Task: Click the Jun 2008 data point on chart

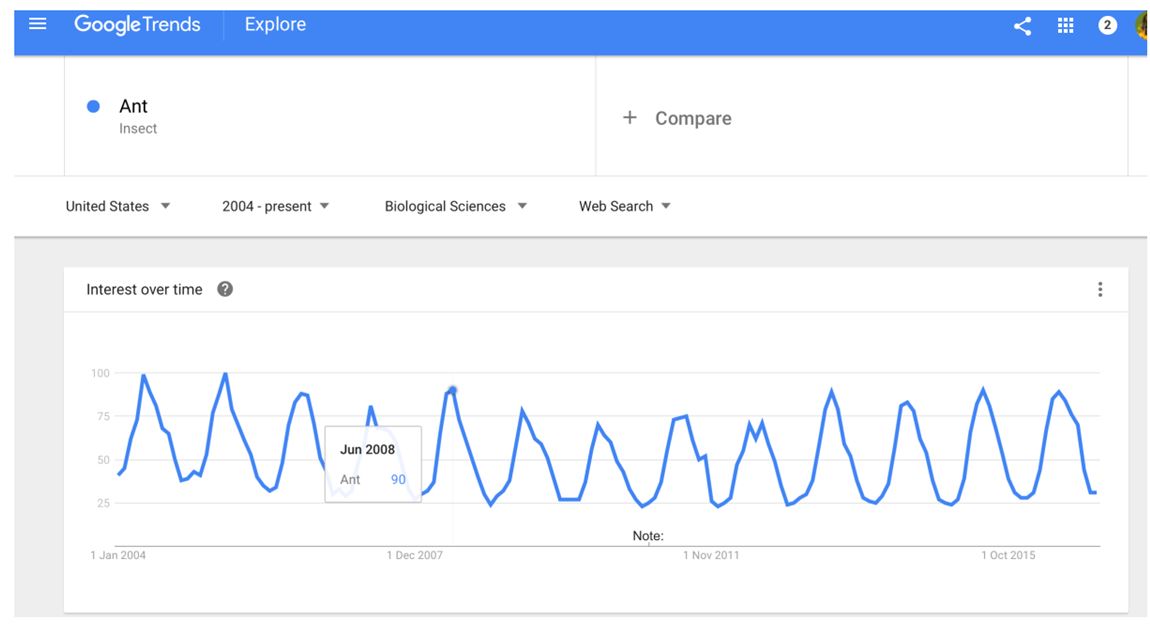Action: coord(453,390)
